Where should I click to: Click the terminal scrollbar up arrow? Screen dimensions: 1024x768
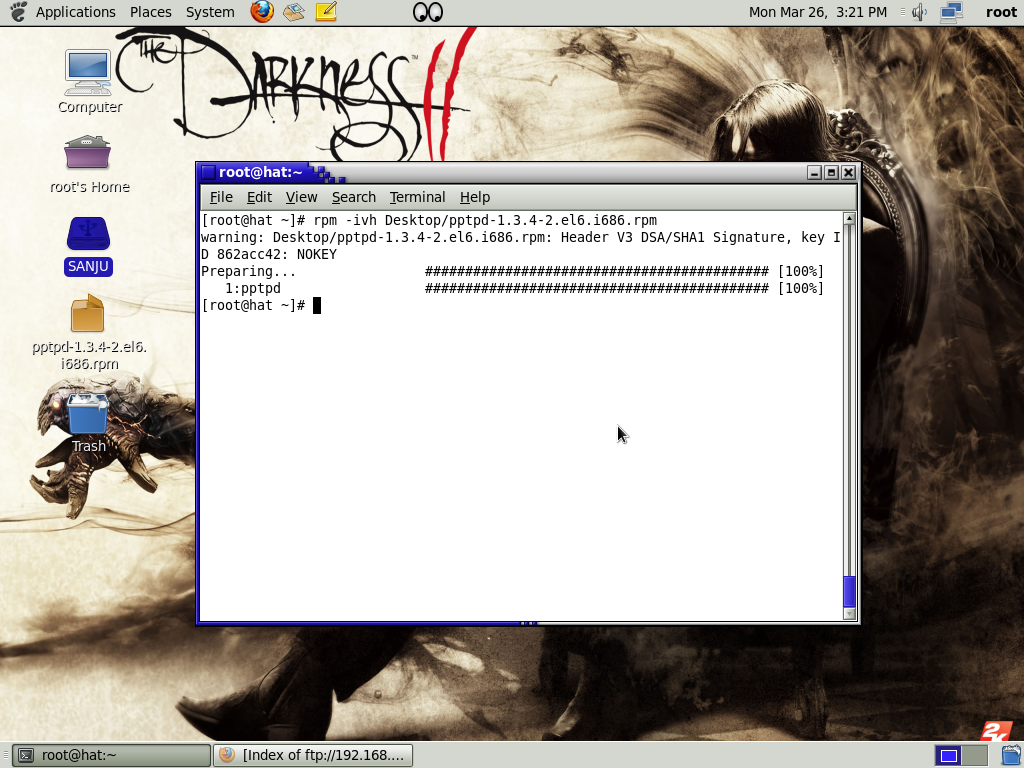tap(849, 219)
